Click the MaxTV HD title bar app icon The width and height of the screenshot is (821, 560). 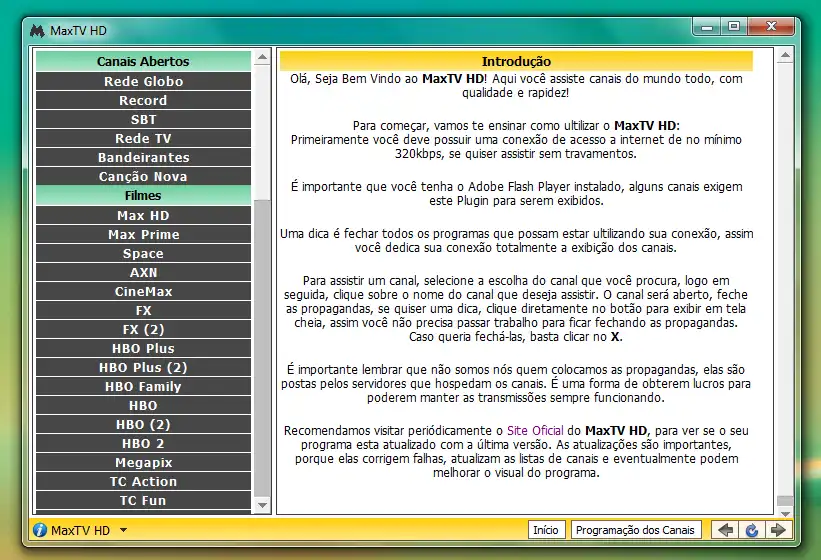(37, 31)
